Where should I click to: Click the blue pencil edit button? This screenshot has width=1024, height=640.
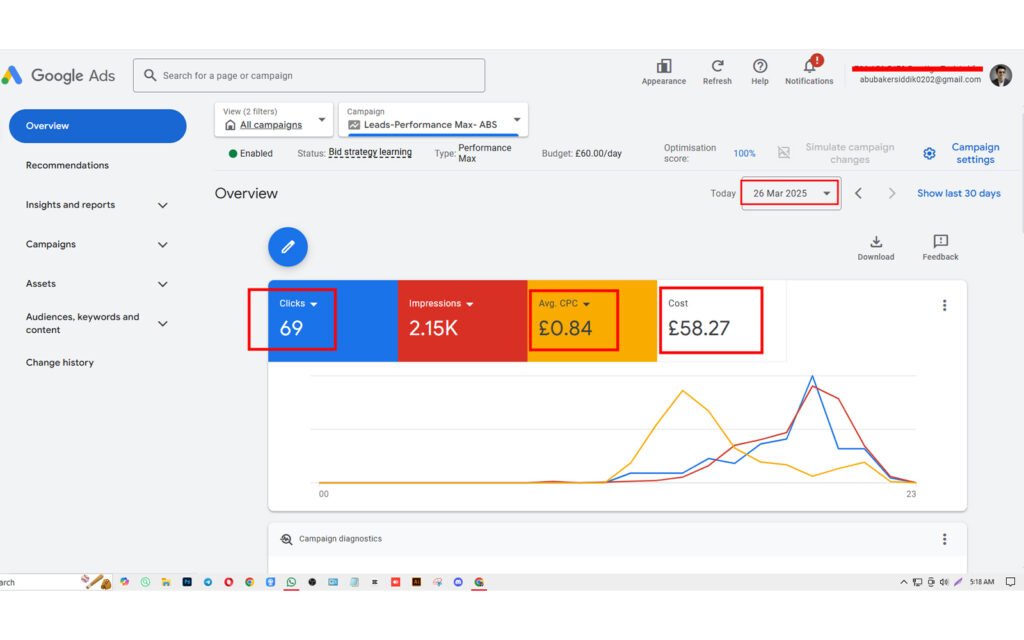288,247
